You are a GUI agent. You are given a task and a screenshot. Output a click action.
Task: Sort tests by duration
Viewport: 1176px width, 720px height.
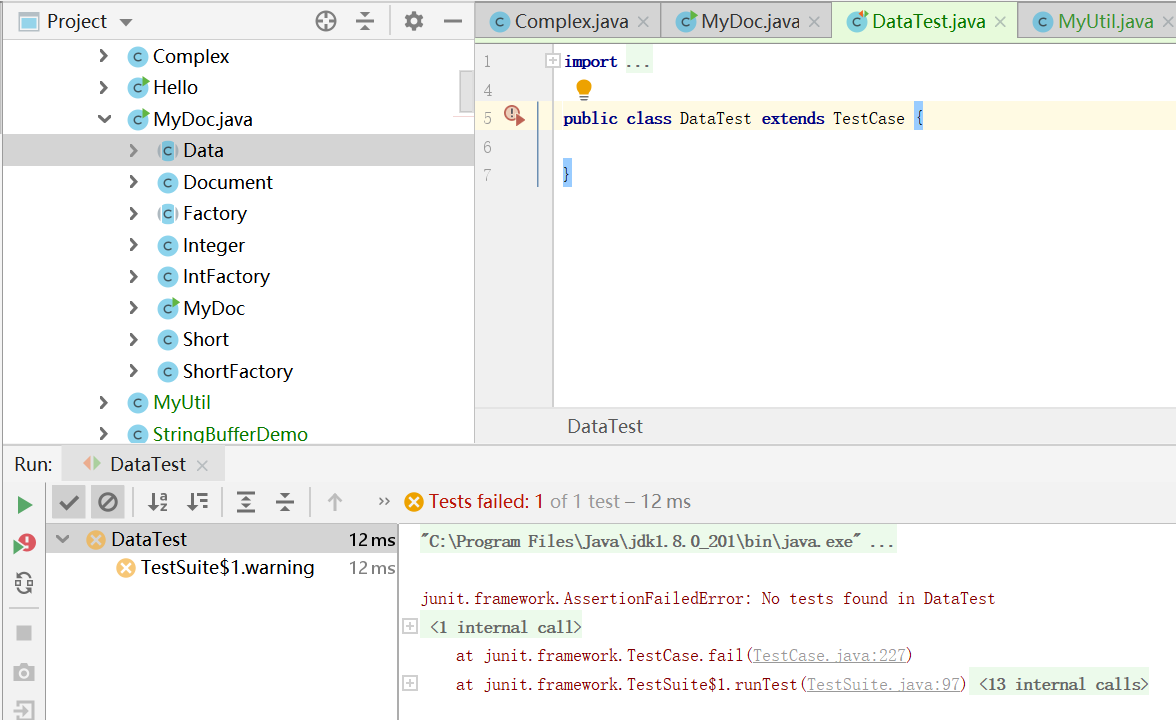[198, 502]
